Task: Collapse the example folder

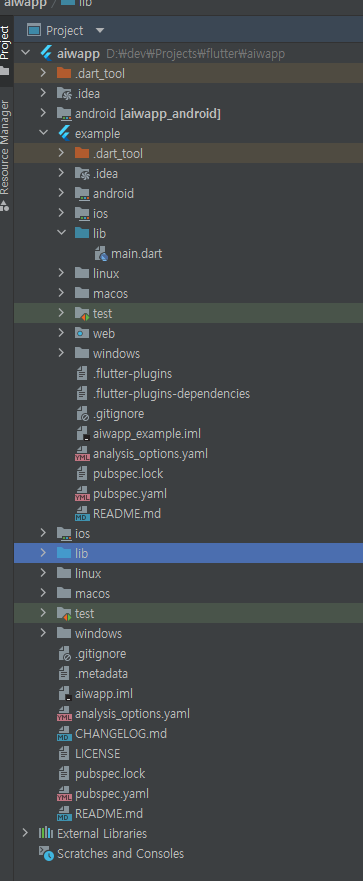Action: (x=43, y=133)
